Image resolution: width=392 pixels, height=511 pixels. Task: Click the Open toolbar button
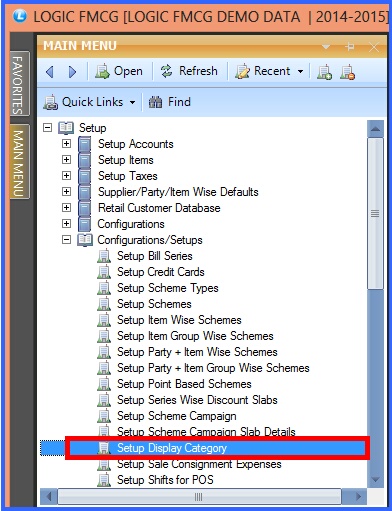pos(119,71)
